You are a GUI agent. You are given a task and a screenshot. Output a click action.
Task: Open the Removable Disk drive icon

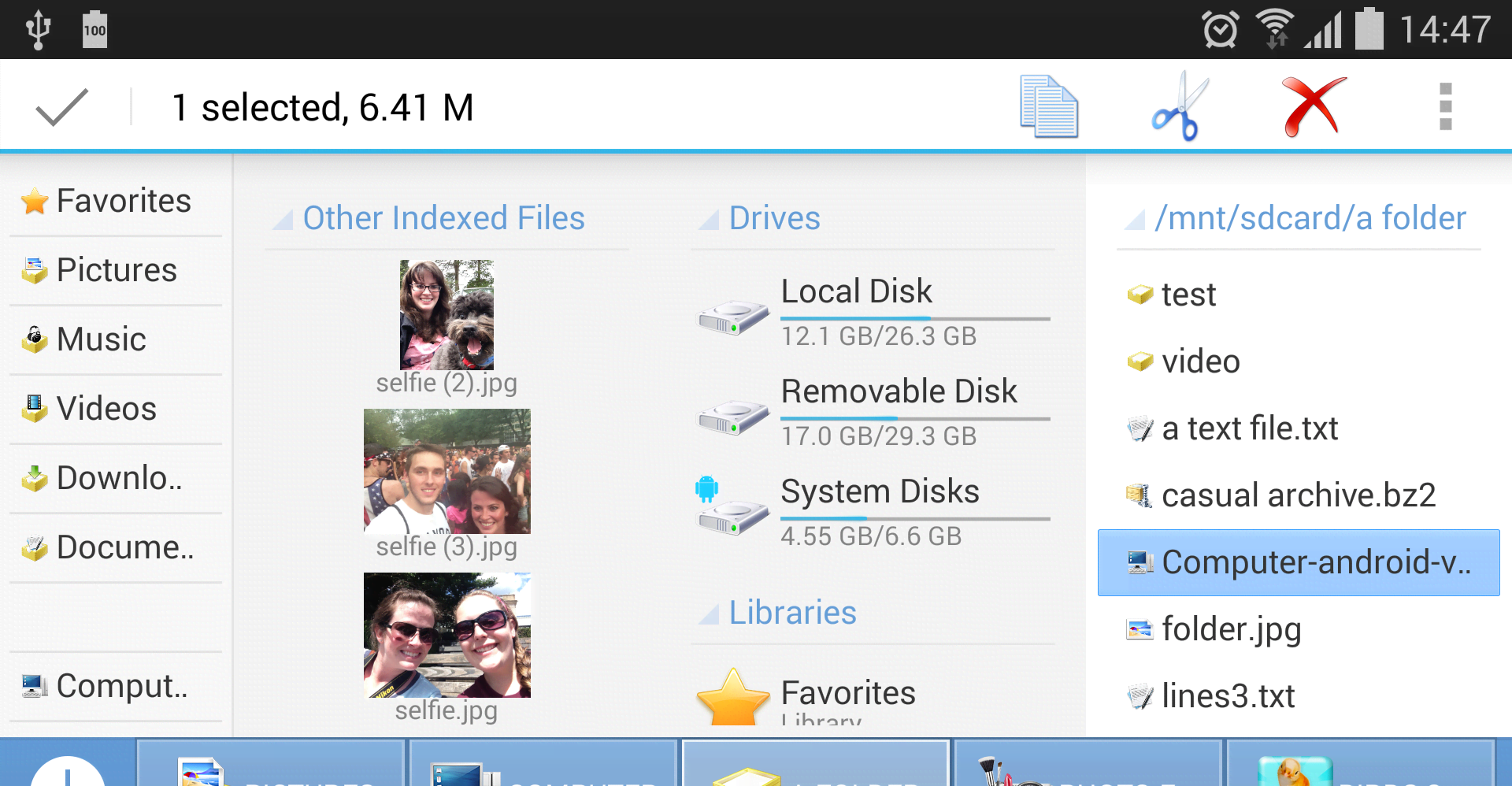coord(732,417)
